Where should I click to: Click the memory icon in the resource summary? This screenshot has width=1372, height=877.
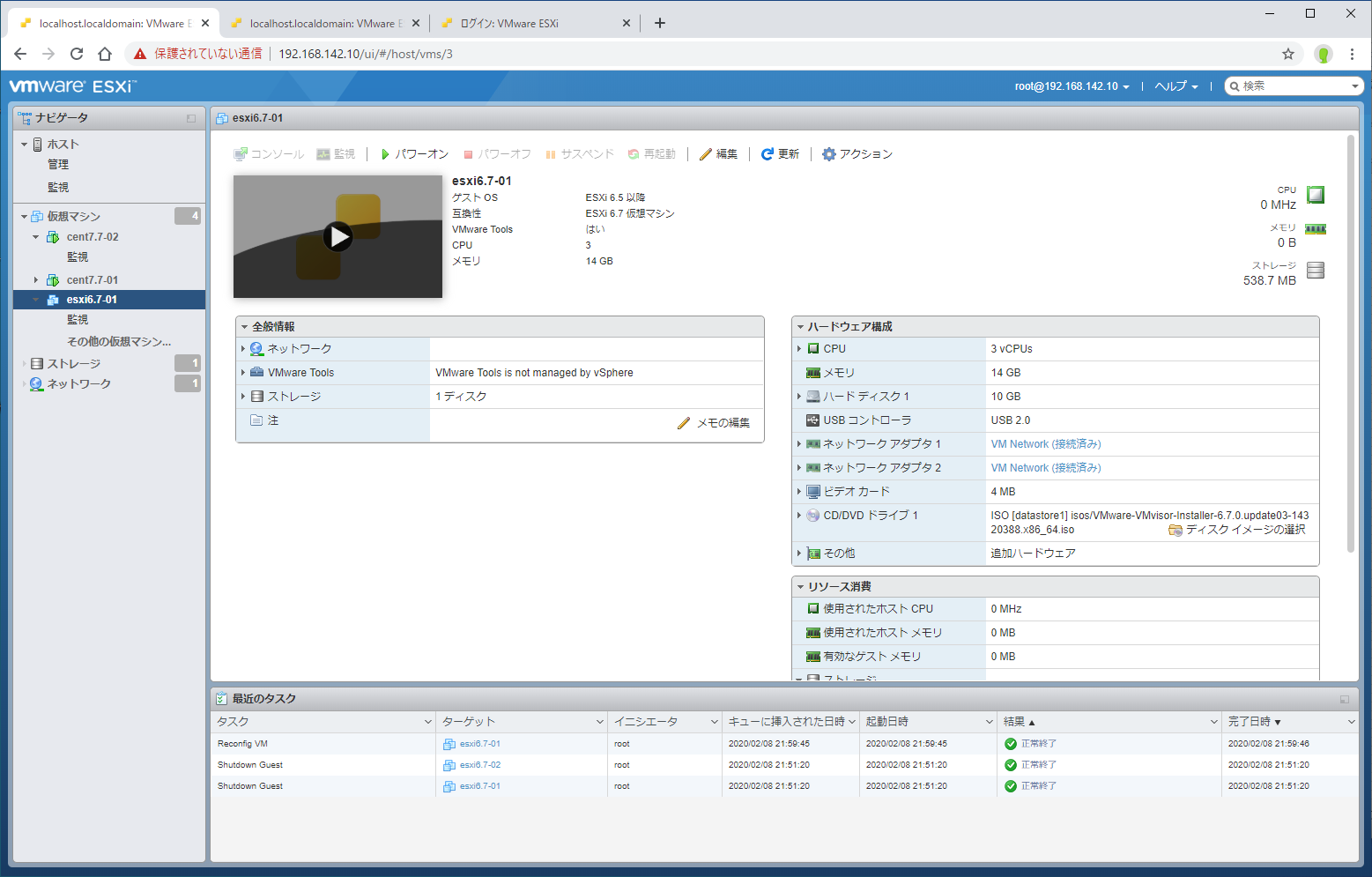pos(1316,229)
